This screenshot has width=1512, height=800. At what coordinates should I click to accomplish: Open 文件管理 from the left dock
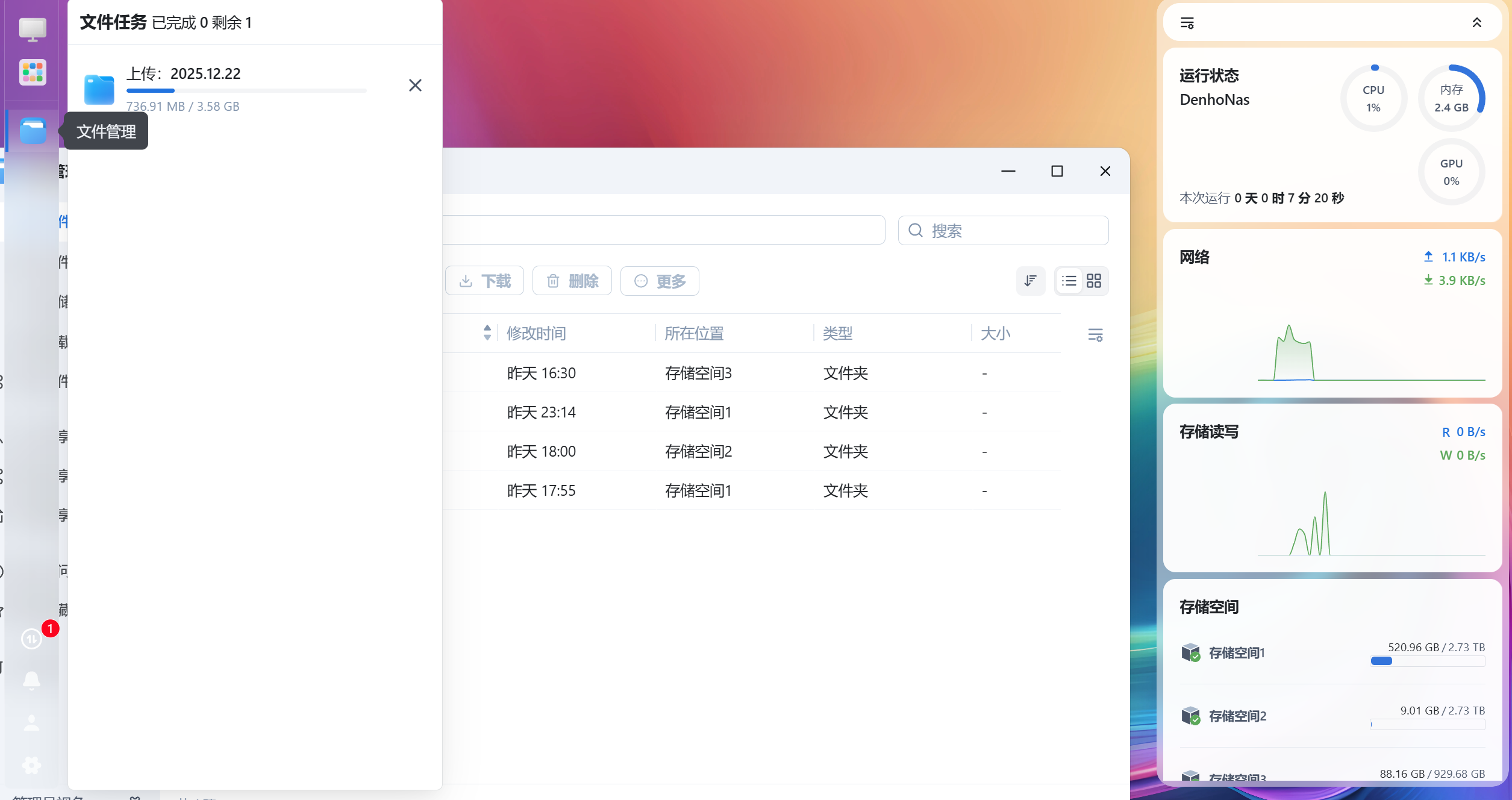(31, 131)
